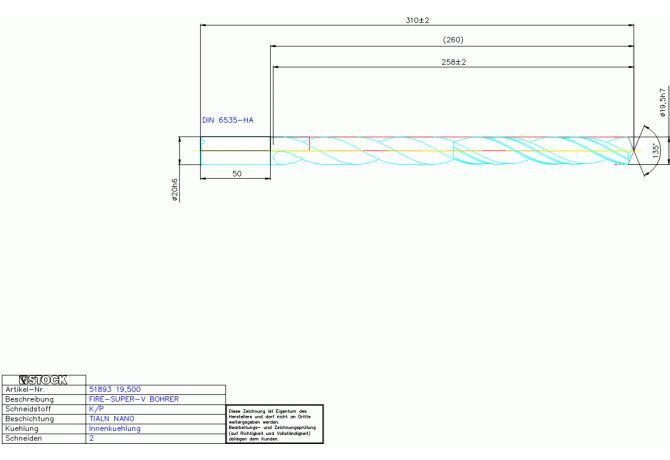Image resolution: width=670 pixels, height=460 pixels.
Task: Click the 258±2 flute length dimension
Action: coord(453,62)
